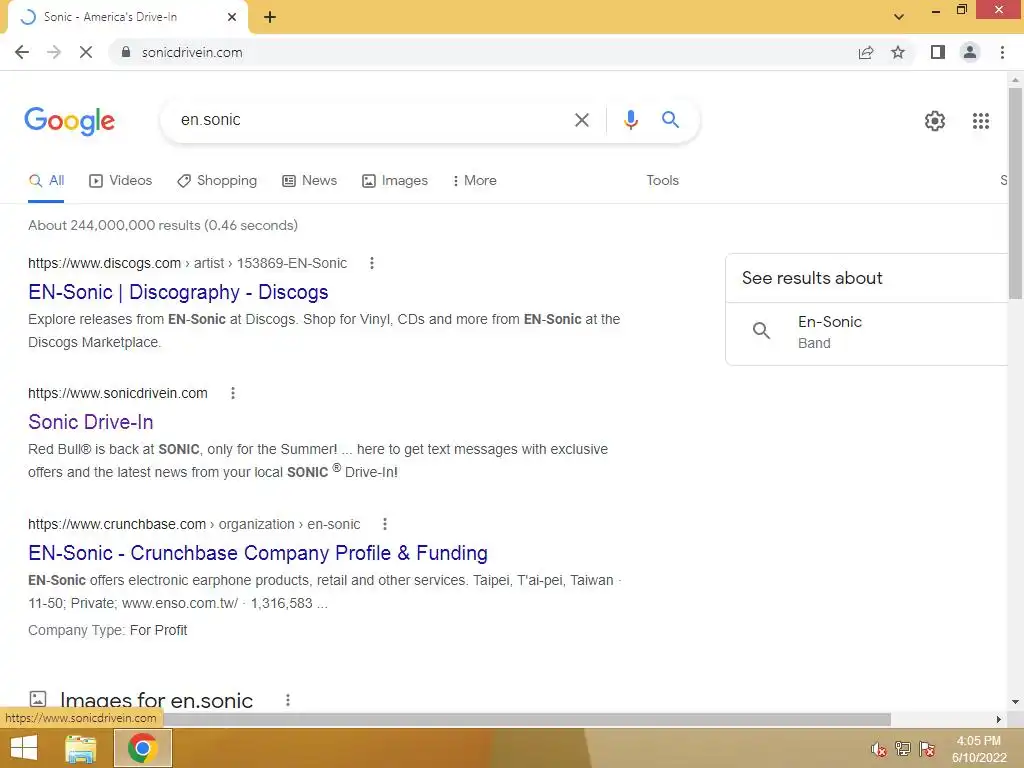Open Chrome's three-dot menu
The width and height of the screenshot is (1024, 768).
1002,52
